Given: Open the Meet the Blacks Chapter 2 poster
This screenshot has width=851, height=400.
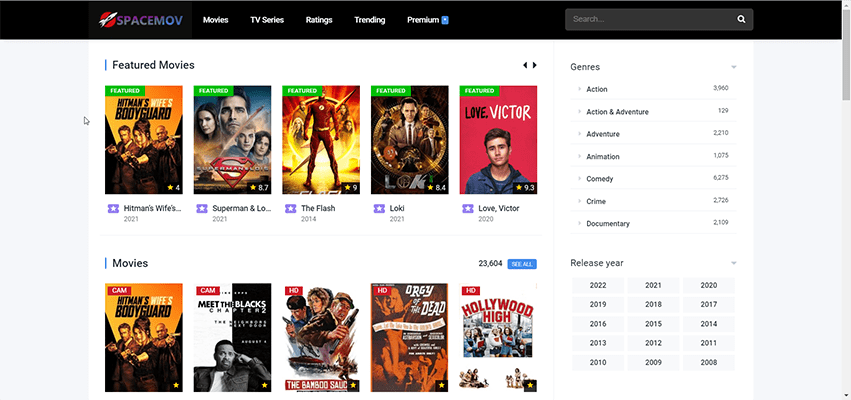Looking at the screenshot, I should coord(232,337).
